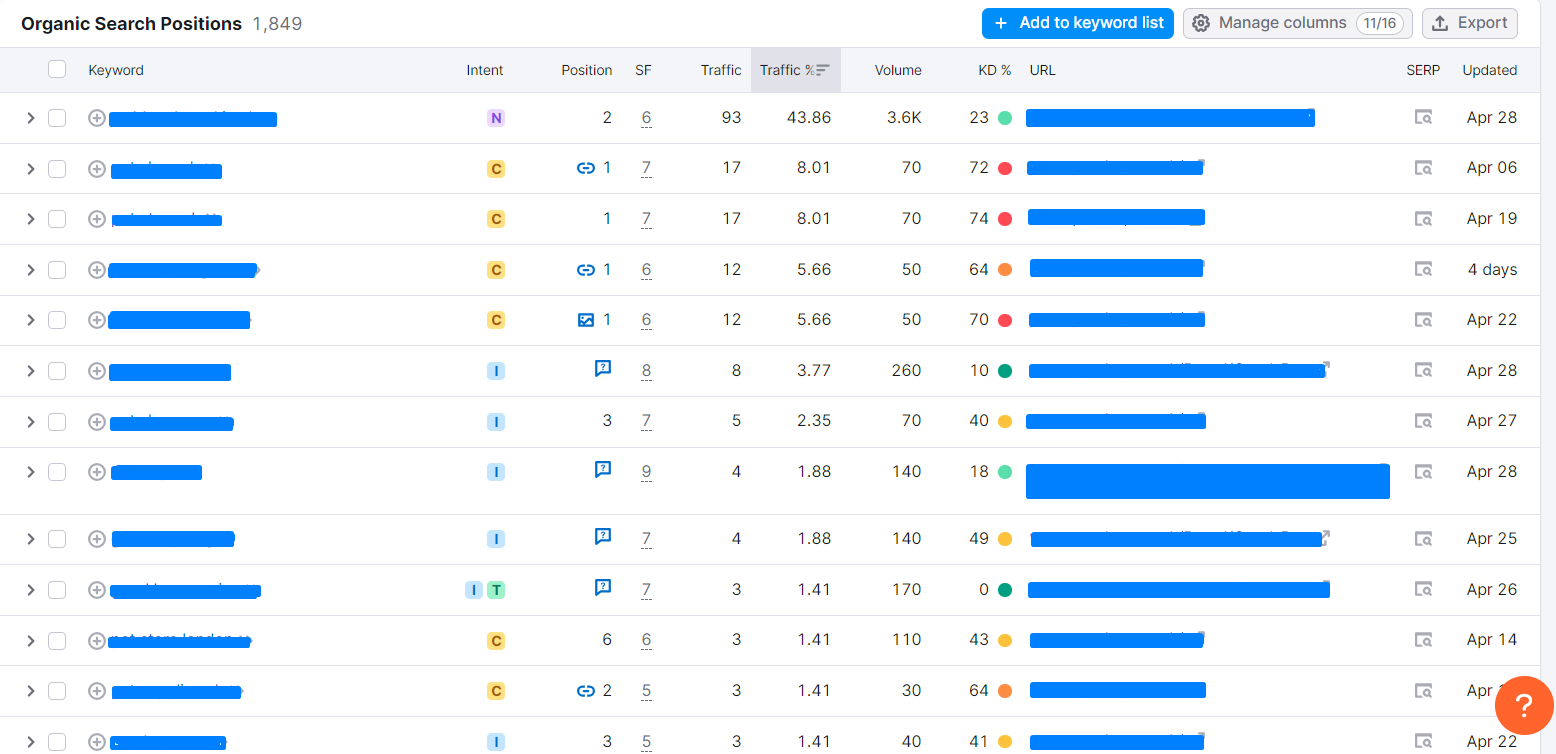1556x754 pixels.
Task: Expand the row with KD 49
Action: coord(30,539)
